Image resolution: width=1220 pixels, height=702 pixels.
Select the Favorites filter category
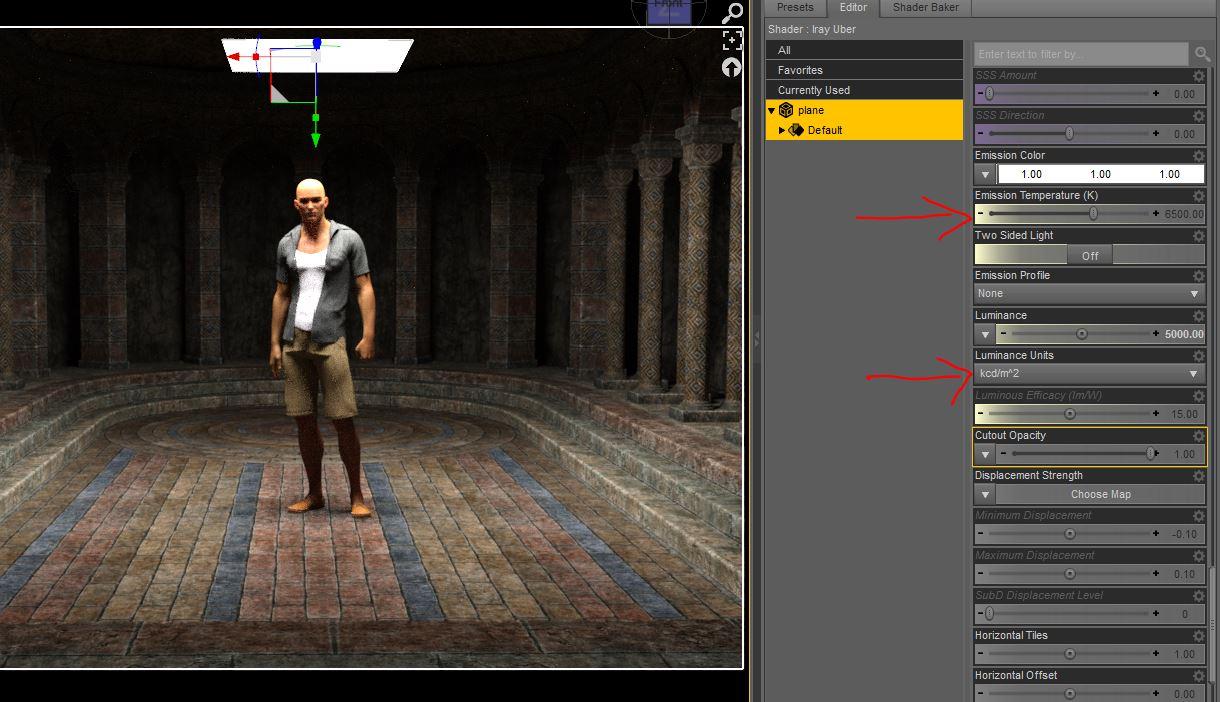click(864, 70)
